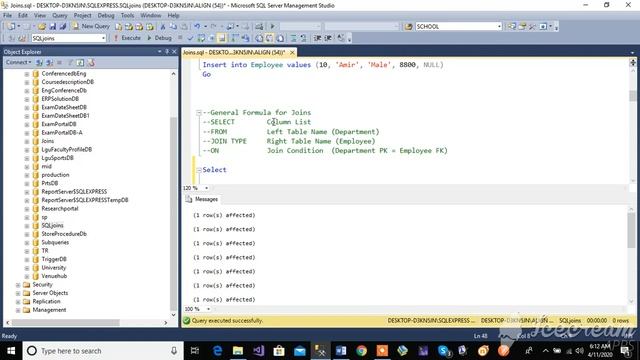Comment out the selected lines icon
Image resolution: width=640 pixels, height=360 pixels.
tap(293, 38)
